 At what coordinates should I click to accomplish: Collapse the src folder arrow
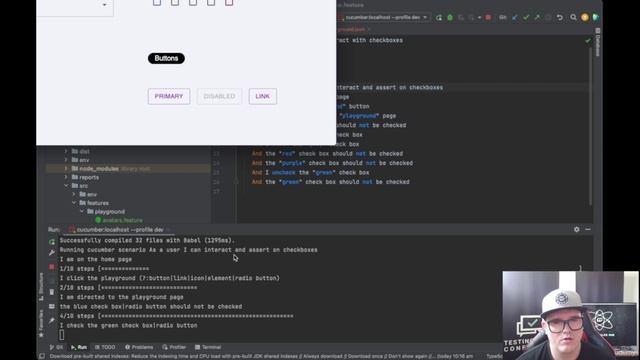point(66,186)
